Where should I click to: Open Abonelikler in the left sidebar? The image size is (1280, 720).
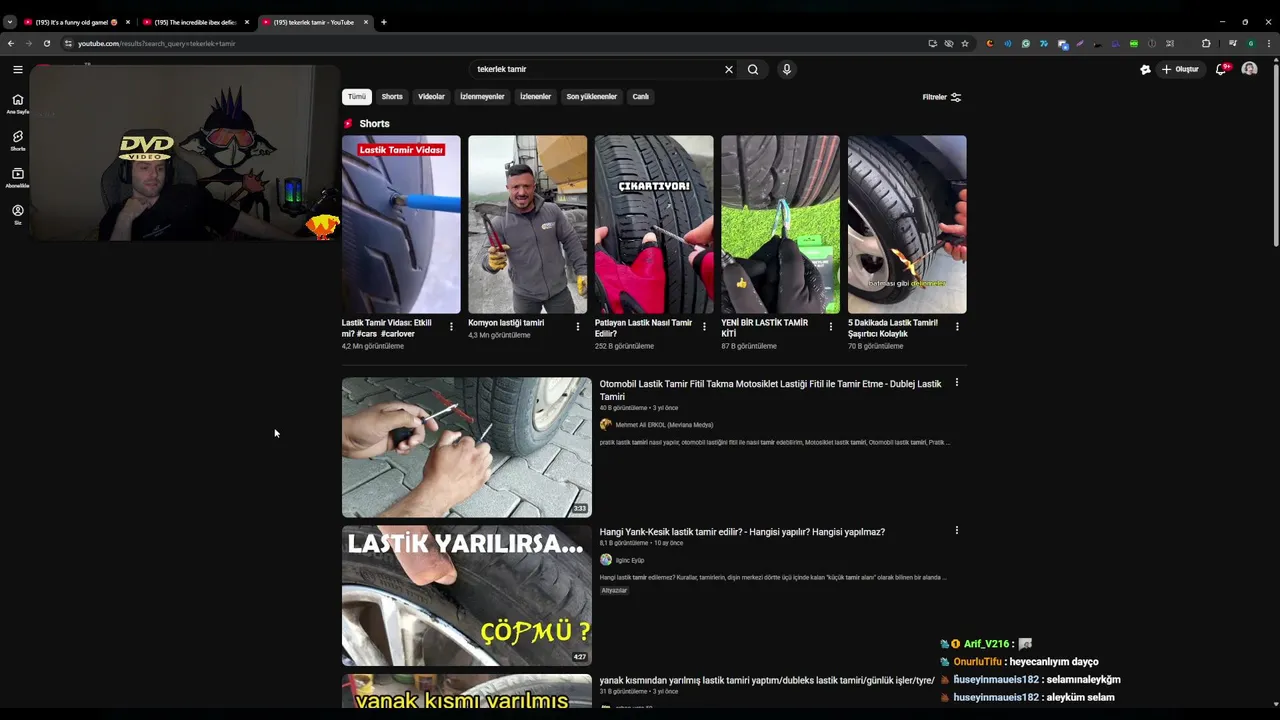pos(17,178)
